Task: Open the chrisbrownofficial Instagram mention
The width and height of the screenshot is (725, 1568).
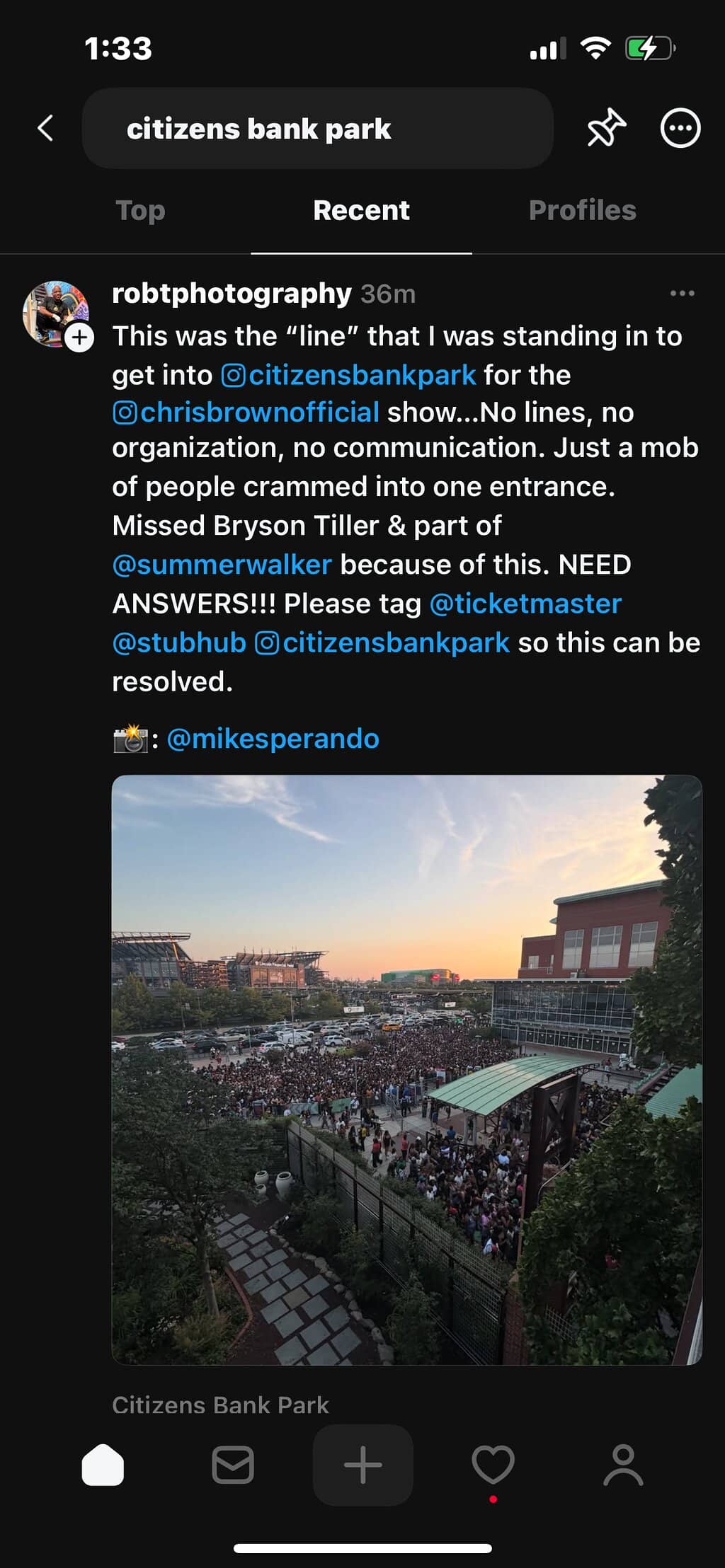Action: pos(246,413)
